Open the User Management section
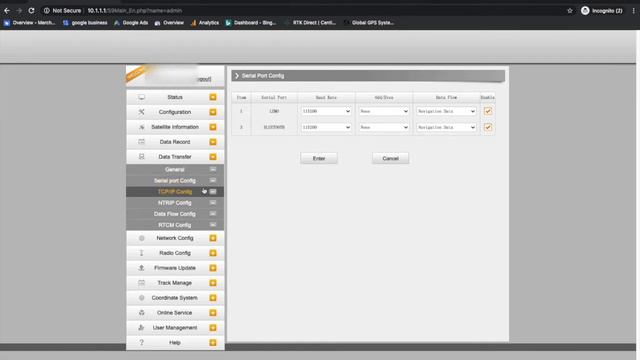Screen dimensions: 640x360 175,327
